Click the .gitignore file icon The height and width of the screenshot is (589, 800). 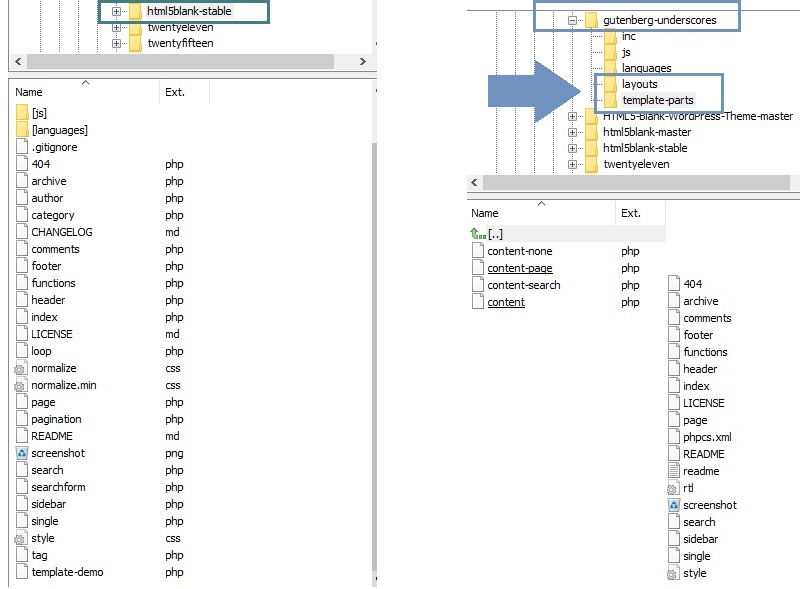click(21, 147)
